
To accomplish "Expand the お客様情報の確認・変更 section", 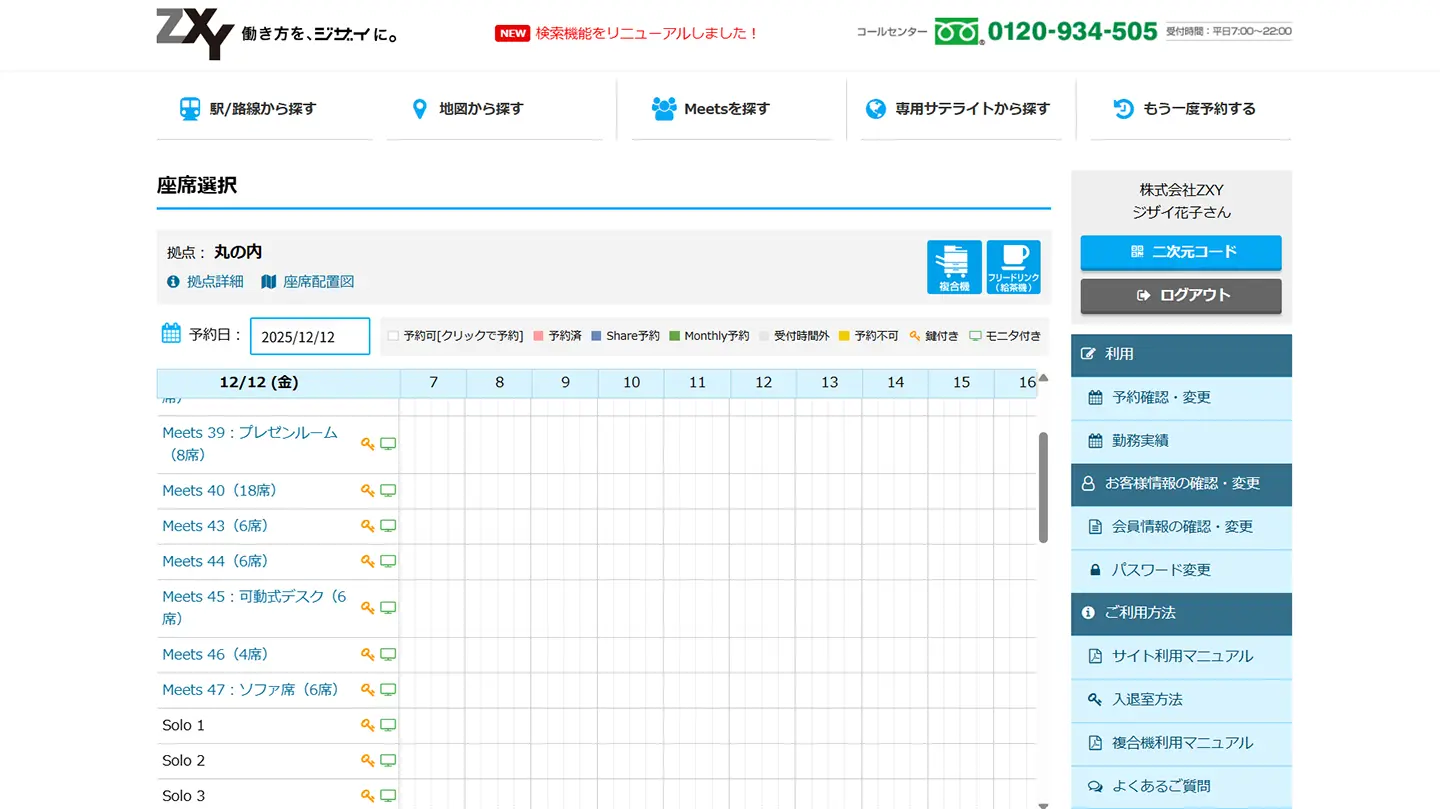I will tap(1180, 484).
